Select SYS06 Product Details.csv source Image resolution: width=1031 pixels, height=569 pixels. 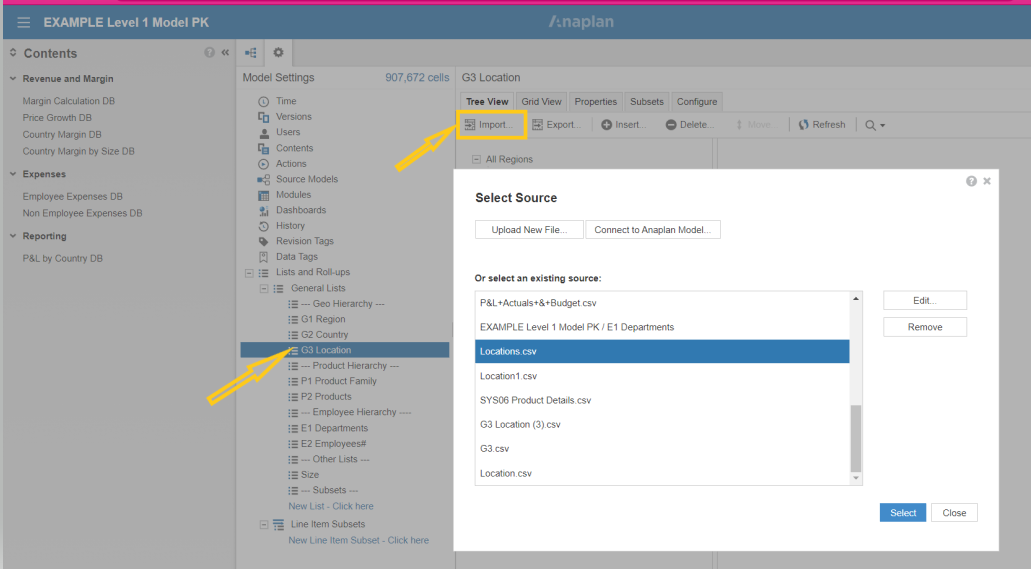click(662, 400)
